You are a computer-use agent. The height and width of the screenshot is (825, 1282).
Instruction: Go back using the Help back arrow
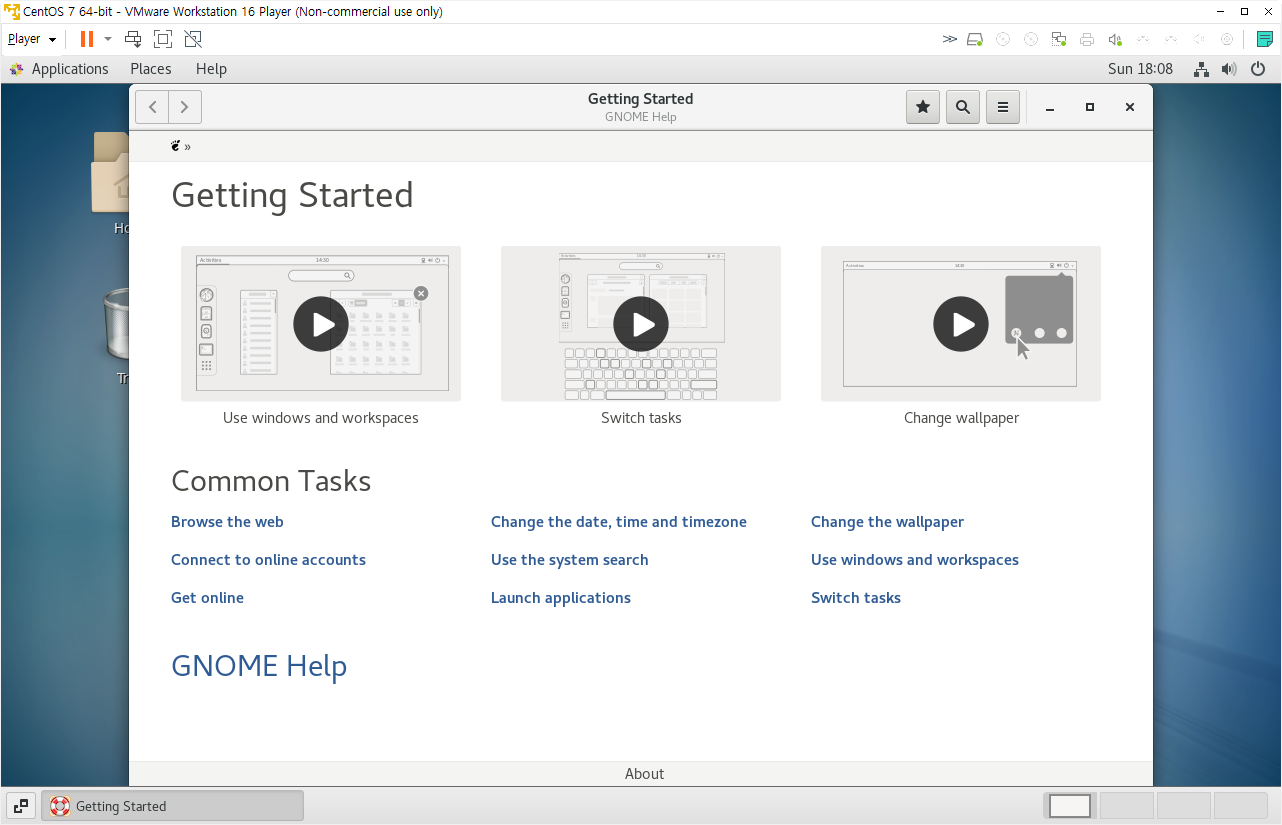pos(151,107)
